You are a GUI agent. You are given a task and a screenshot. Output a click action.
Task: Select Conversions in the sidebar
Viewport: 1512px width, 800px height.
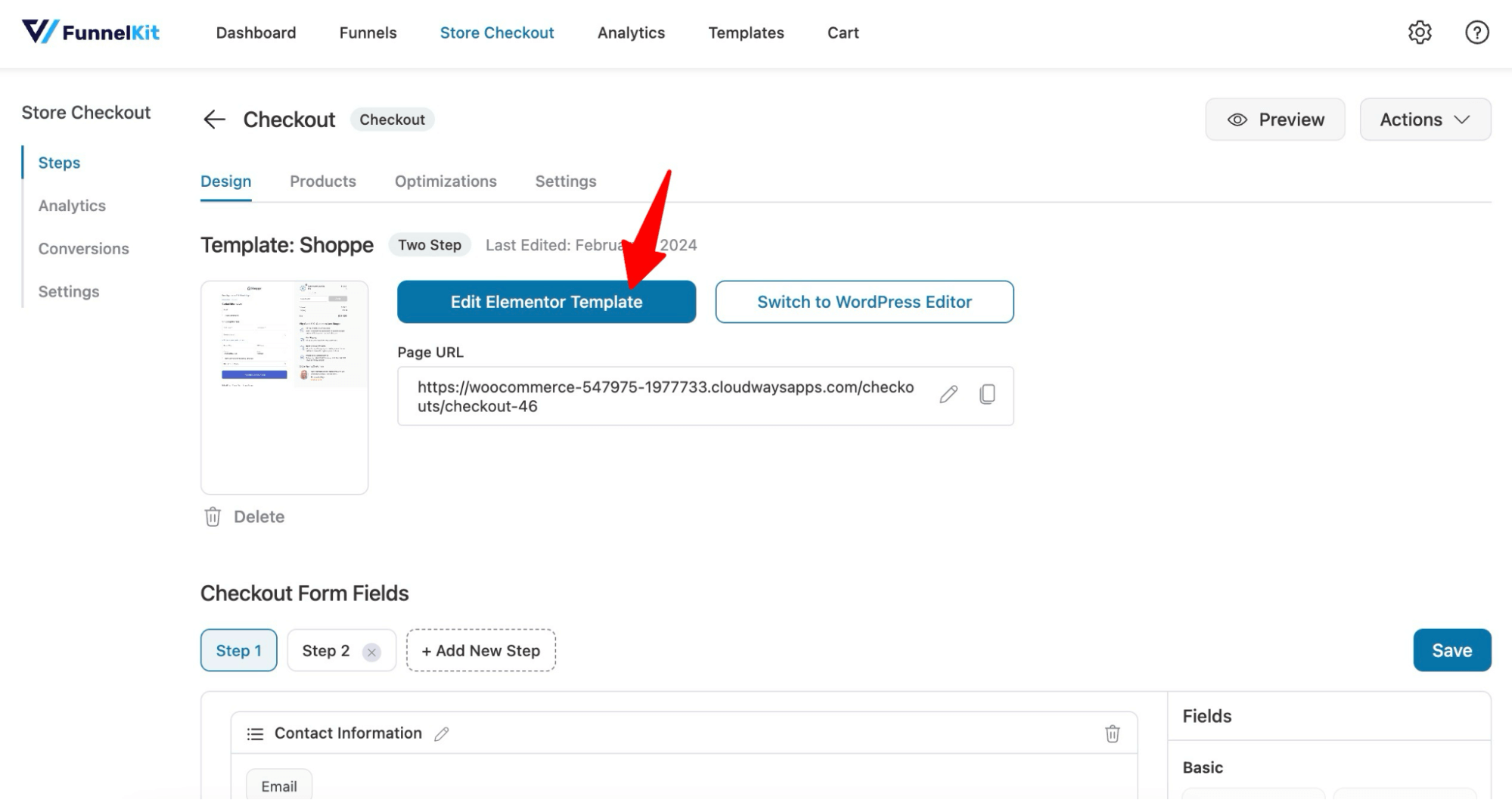tap(83, 248)
